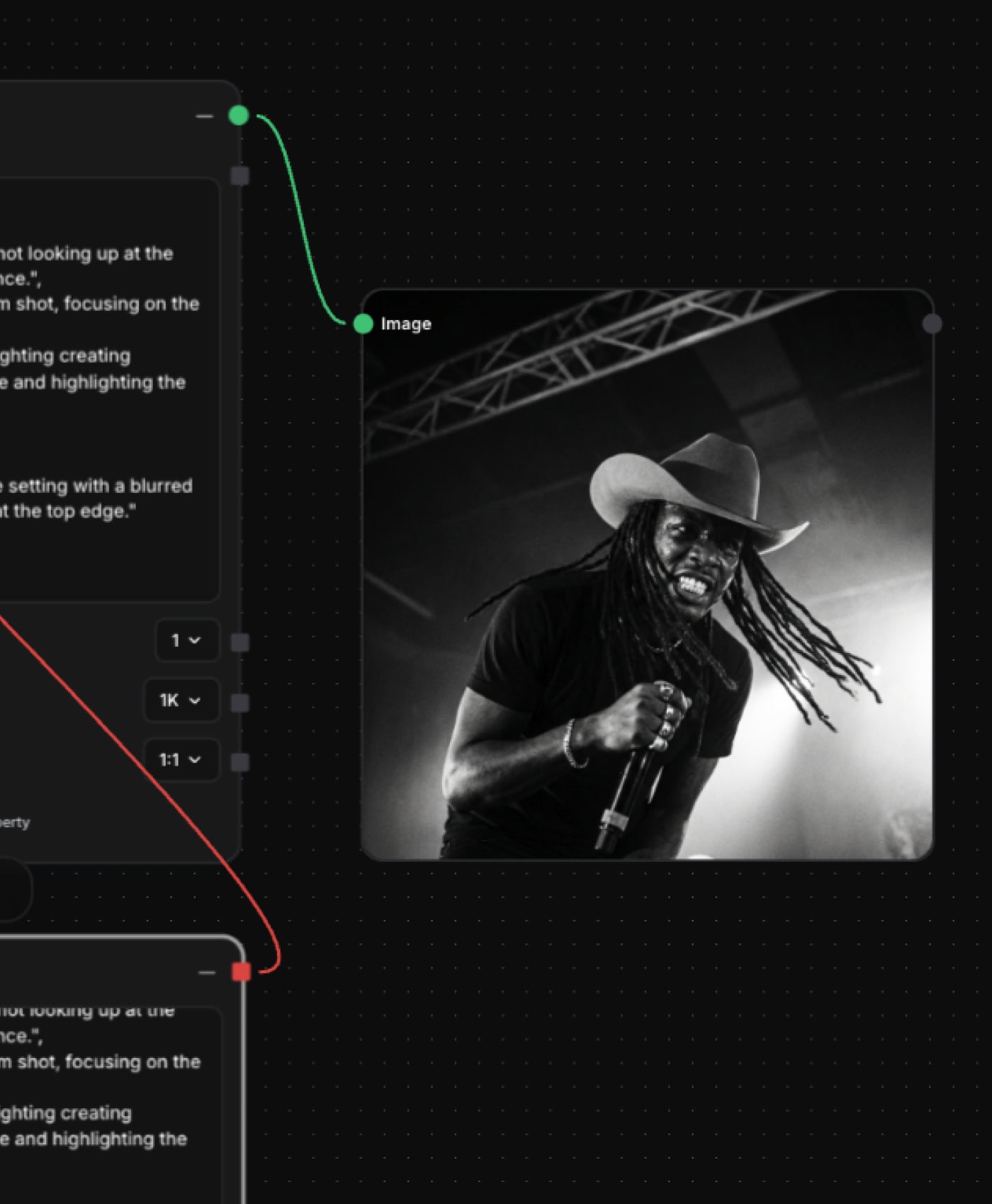Screen dimensions: 992x1204
Task: Click the gray port beside the top prompt box
Action: (x=240, y=176)
